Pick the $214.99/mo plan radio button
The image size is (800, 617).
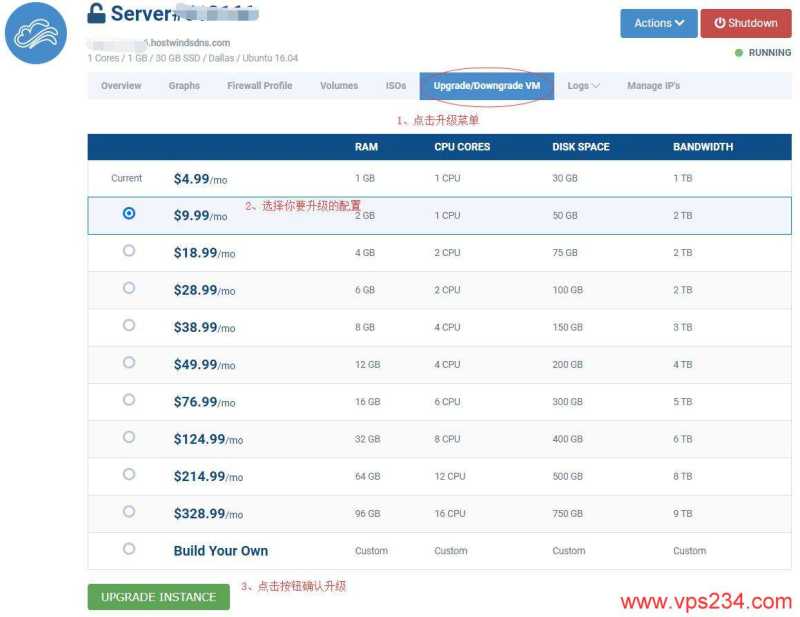point(129,474)
